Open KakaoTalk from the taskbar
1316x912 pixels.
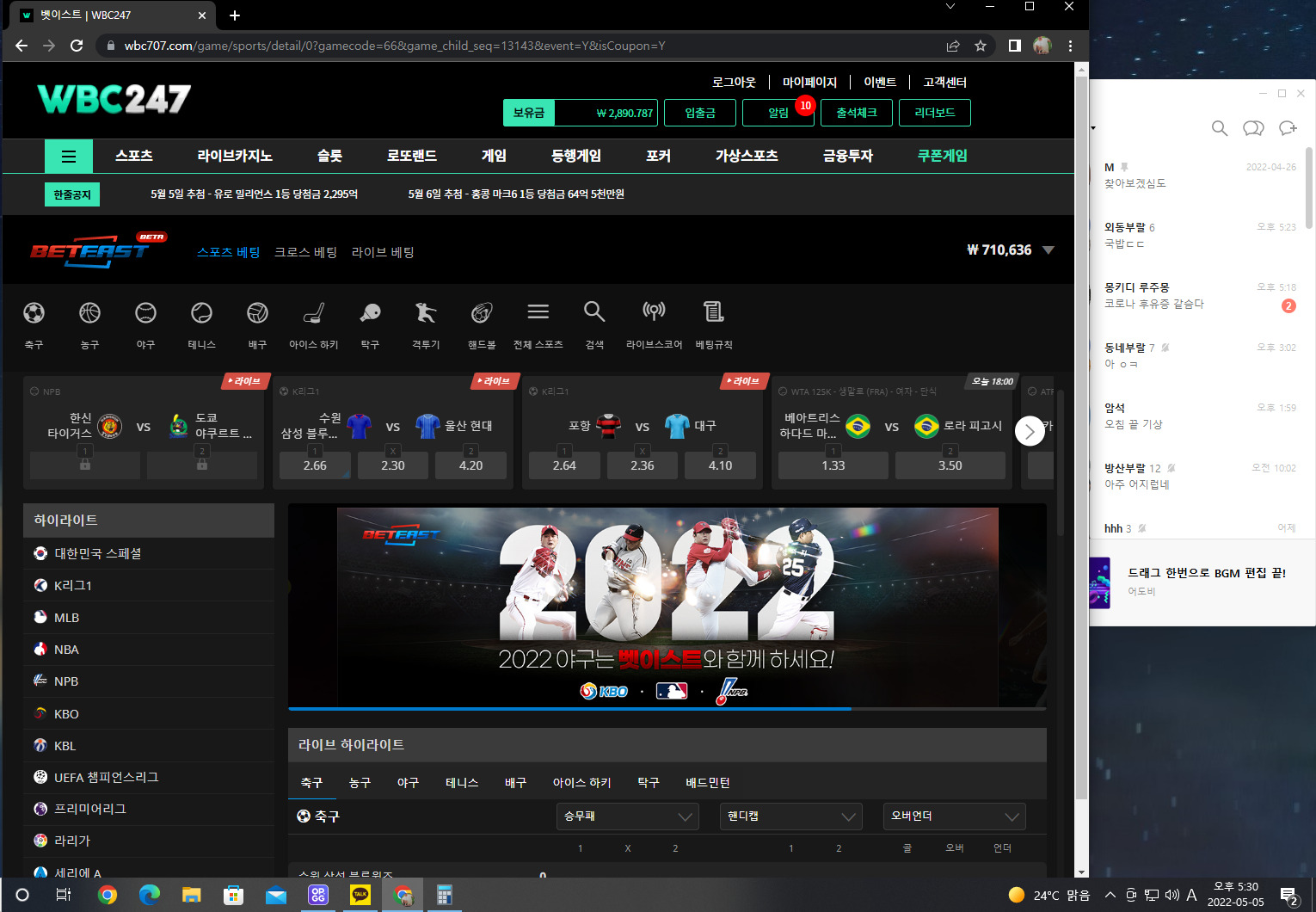(360, 895)
